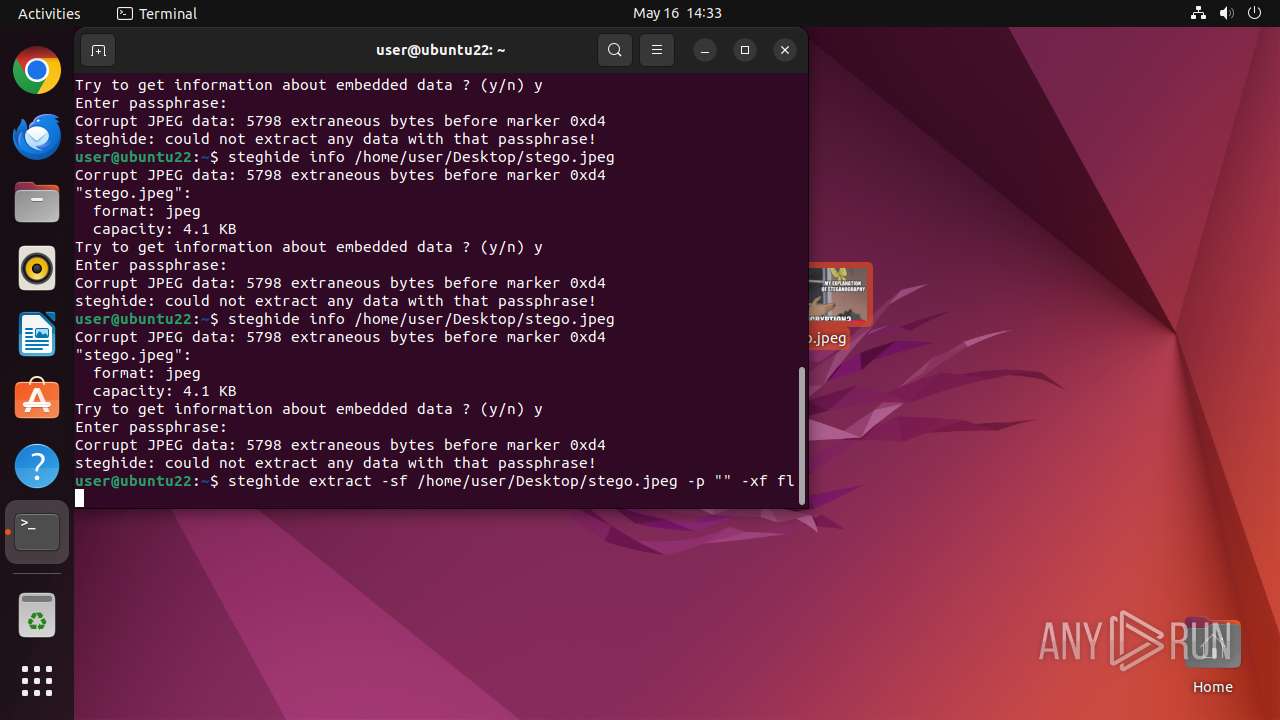Launch Thunderbird mail from the dock
Viewport: 1280px width, 720px height.
pos(37,137)
